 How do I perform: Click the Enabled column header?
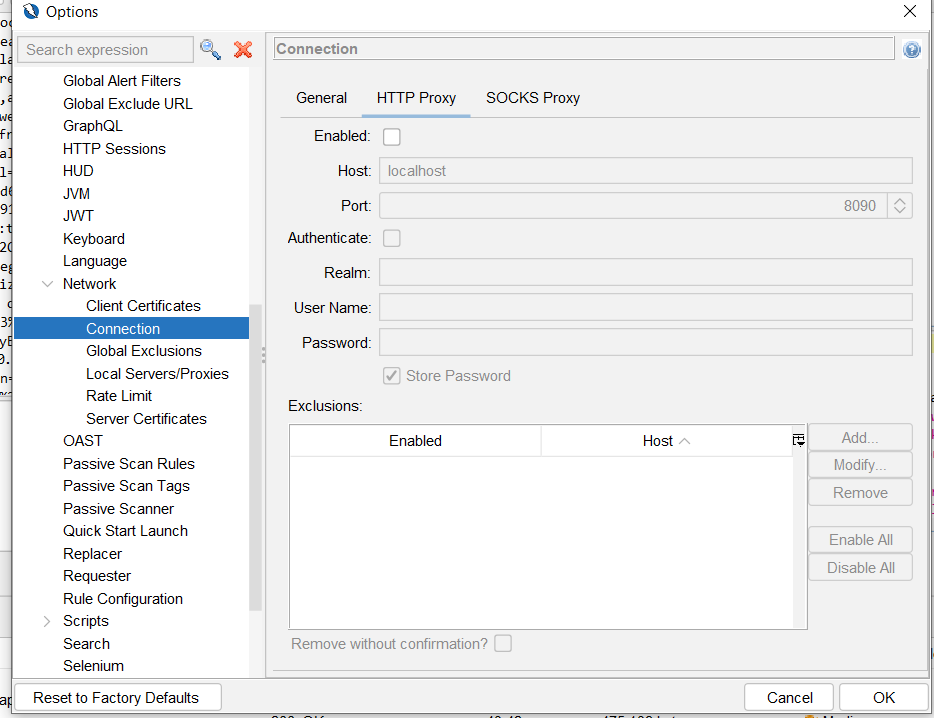[x=415, y=441]
